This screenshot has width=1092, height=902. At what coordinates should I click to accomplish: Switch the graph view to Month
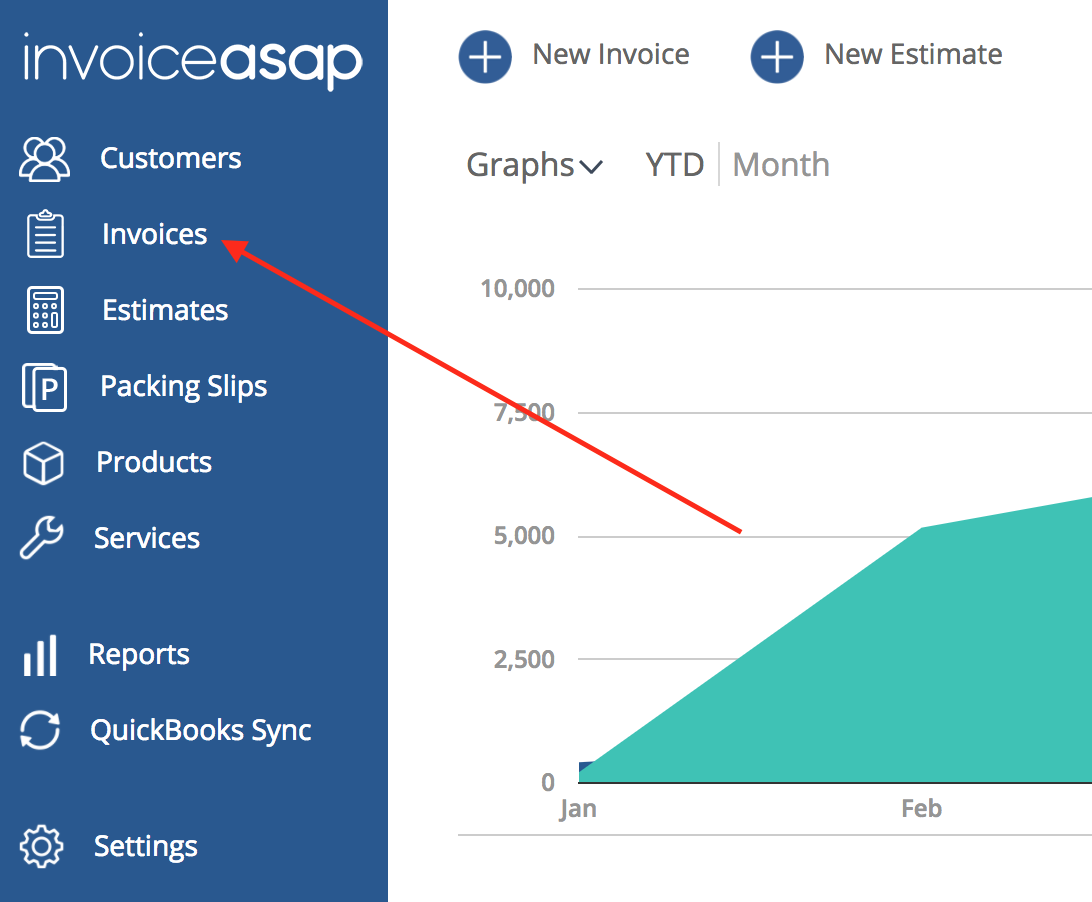780,164
